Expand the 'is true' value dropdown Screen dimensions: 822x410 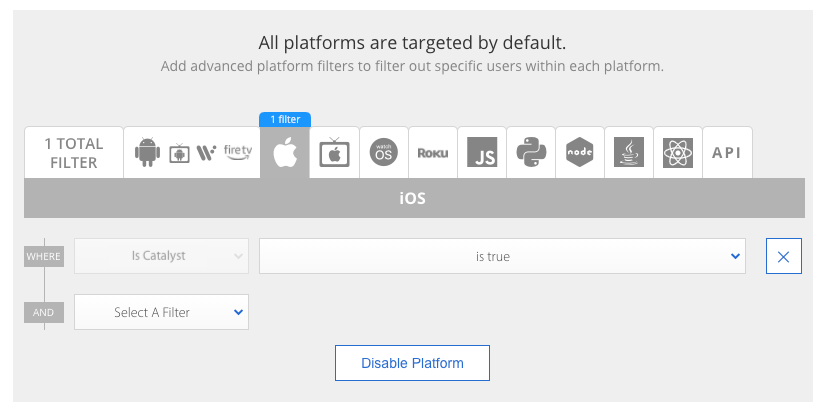[x=502, y=256]
